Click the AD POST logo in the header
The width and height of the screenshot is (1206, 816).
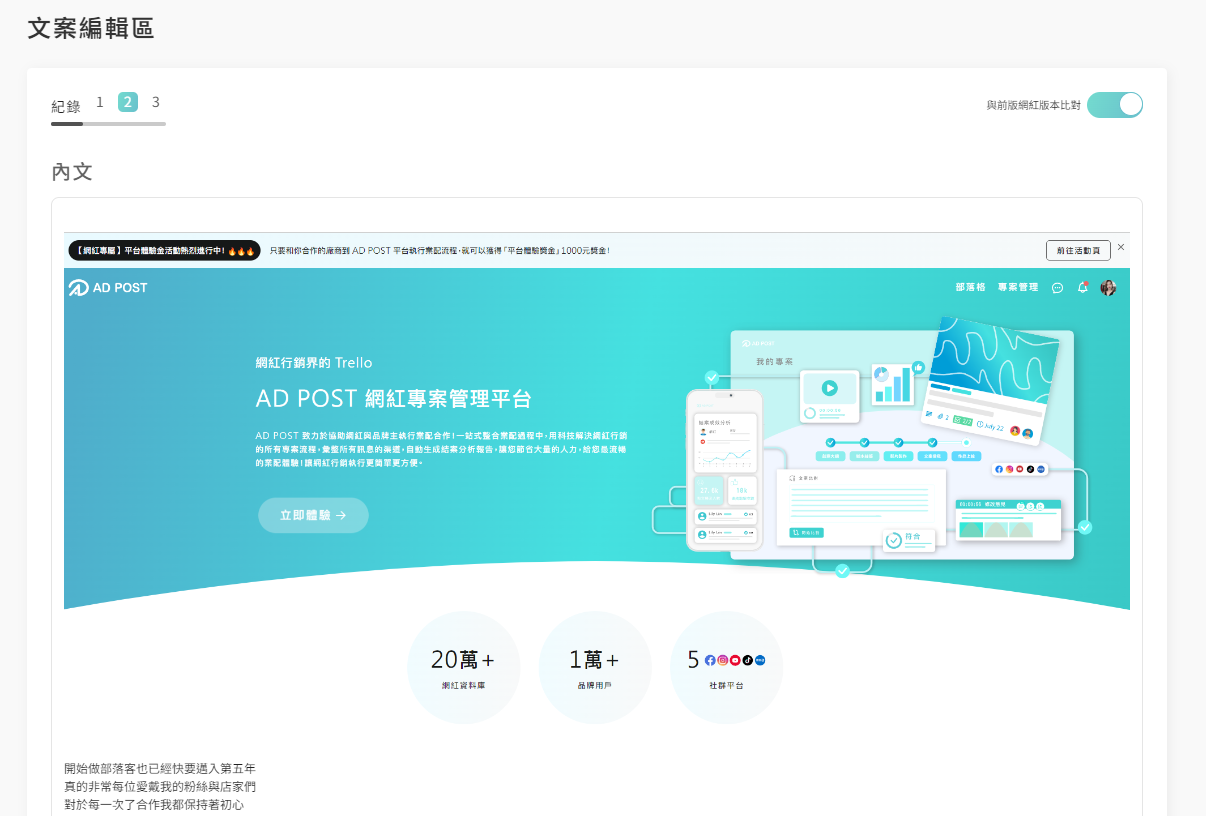coord(108,288)
